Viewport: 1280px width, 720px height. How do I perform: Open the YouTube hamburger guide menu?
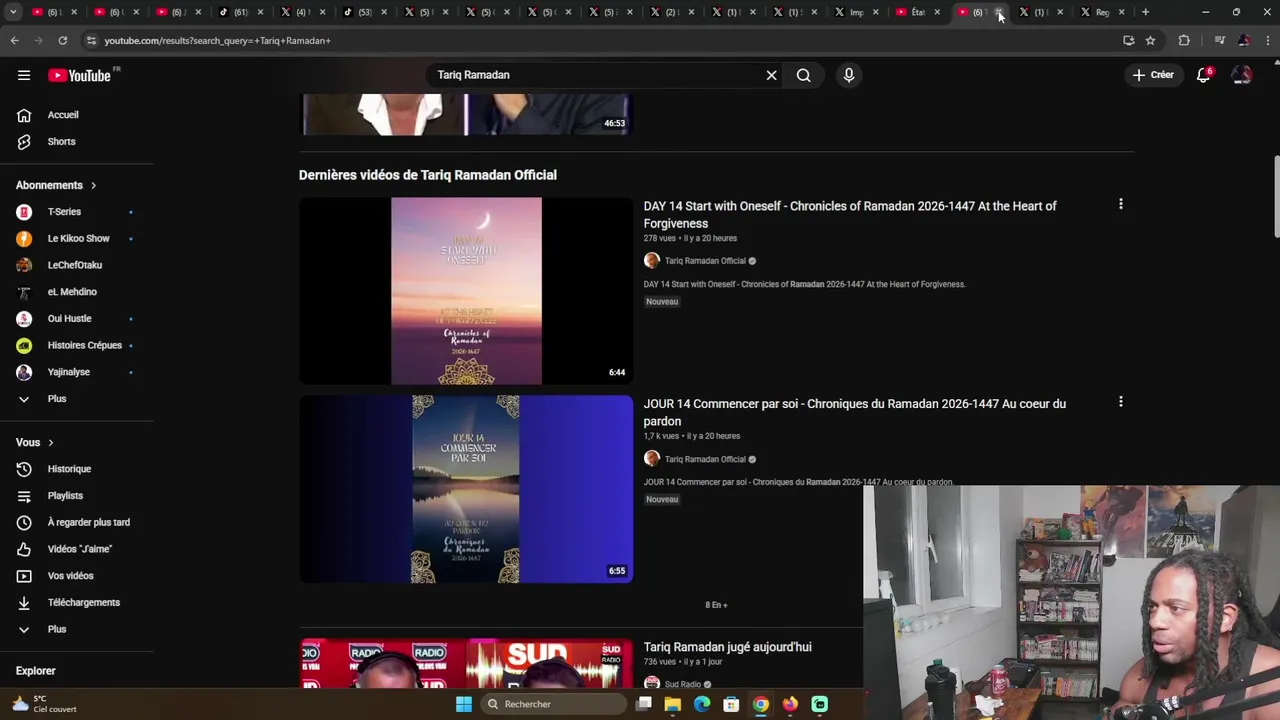point(24,75)
